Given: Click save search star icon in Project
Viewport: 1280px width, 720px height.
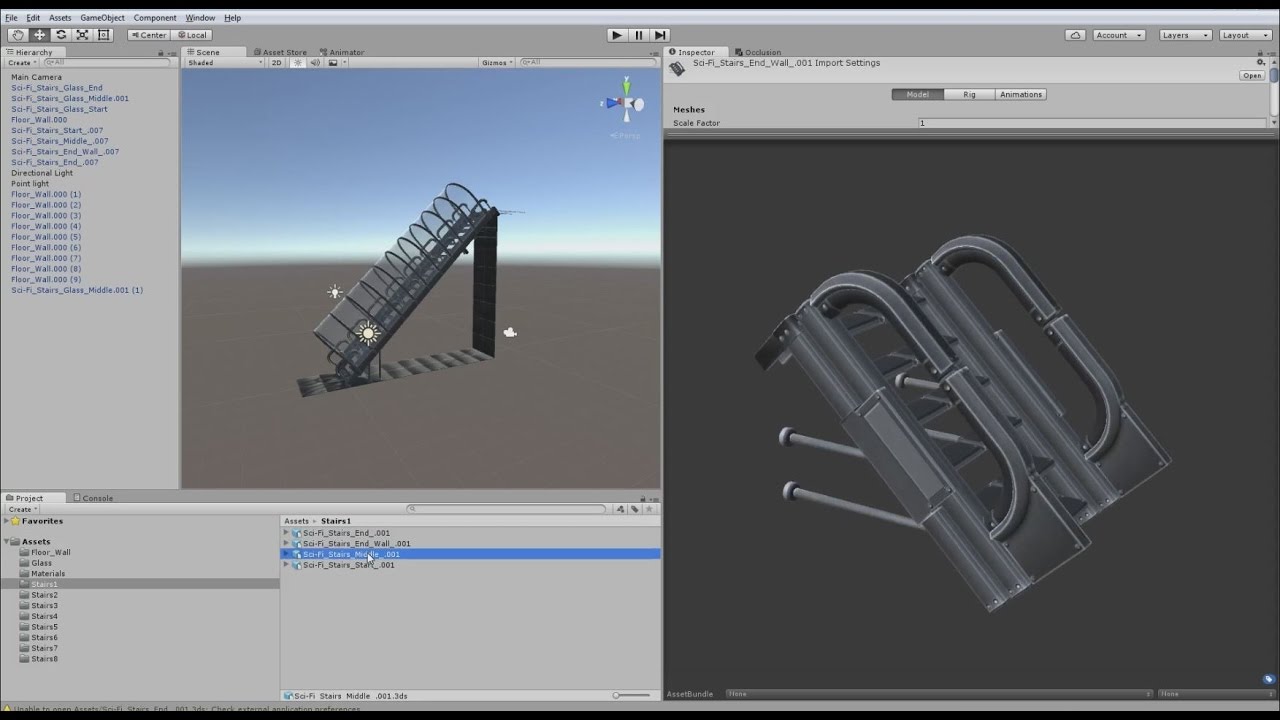Looking at the screenshot, I should click(648, 509).
